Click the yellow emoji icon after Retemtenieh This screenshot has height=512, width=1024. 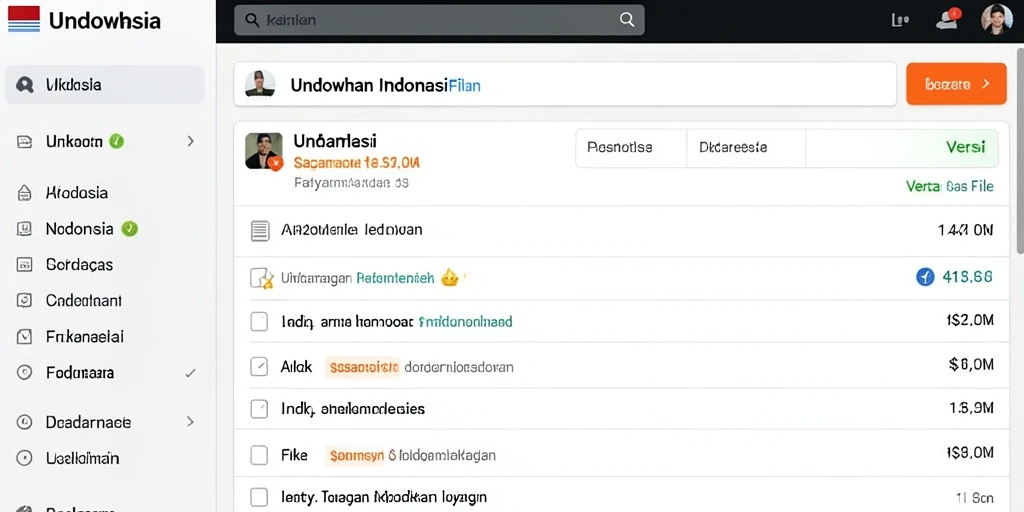450,278
